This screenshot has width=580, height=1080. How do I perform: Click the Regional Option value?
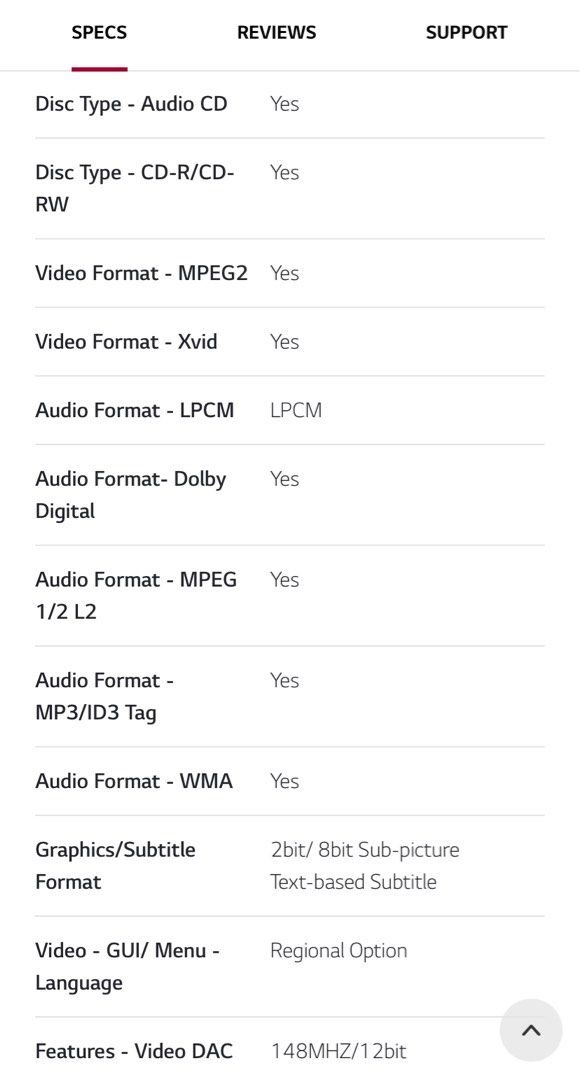[x=338, y=951]
